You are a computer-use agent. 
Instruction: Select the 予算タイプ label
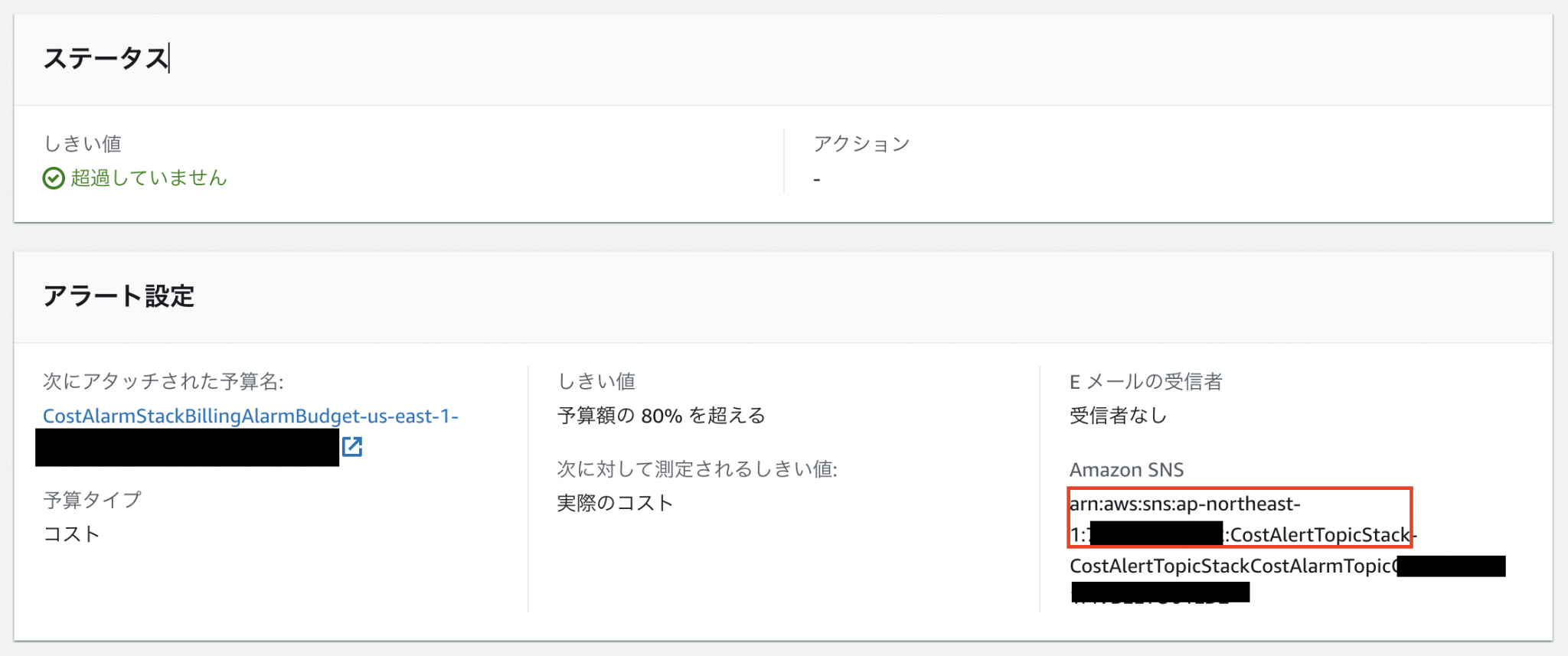tap(91, 499)
